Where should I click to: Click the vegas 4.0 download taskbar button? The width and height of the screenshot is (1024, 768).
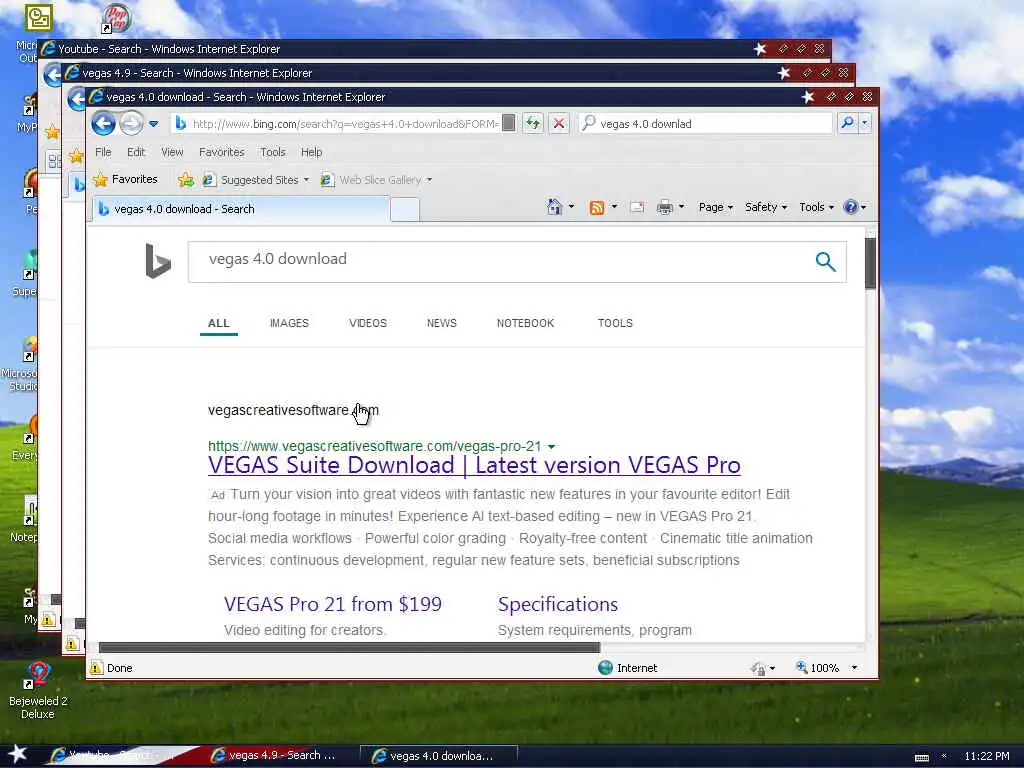(x=439, y=756)
